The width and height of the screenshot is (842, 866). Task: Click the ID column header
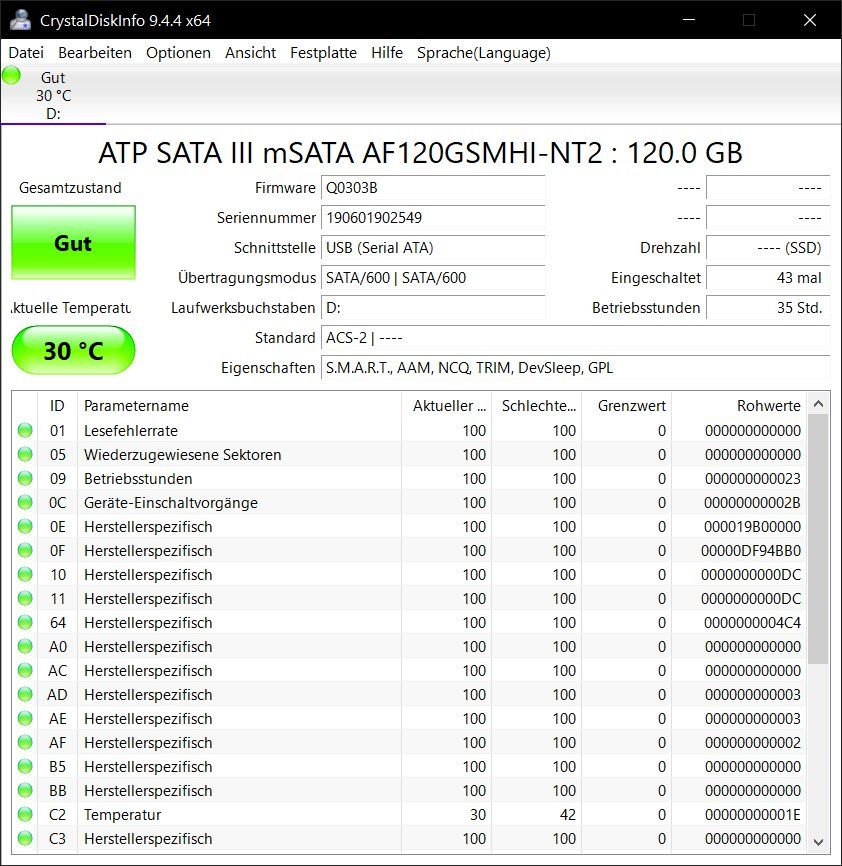[57, 406]
